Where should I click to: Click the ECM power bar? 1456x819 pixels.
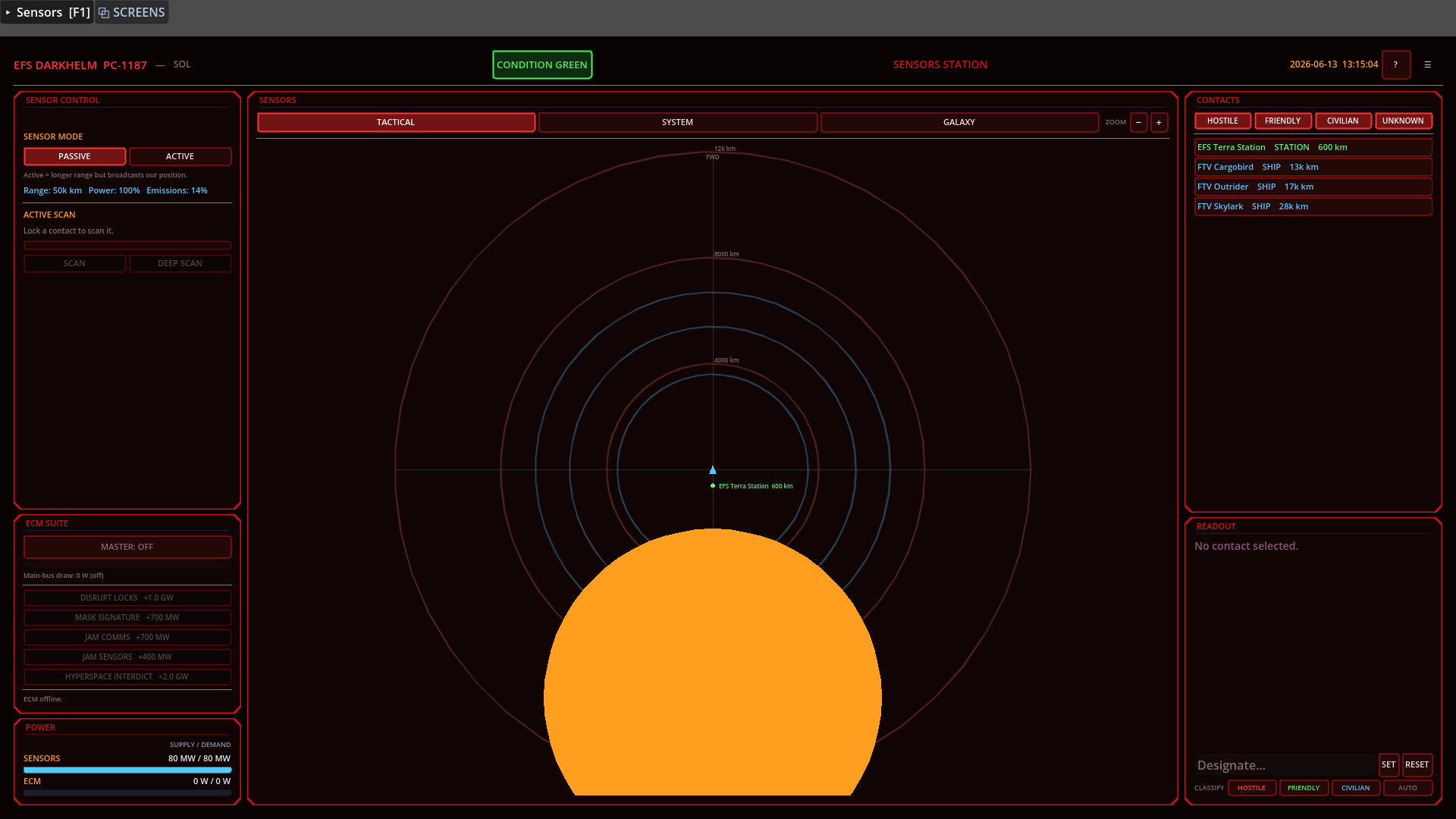pyautogui.click(x=127, y=792)
